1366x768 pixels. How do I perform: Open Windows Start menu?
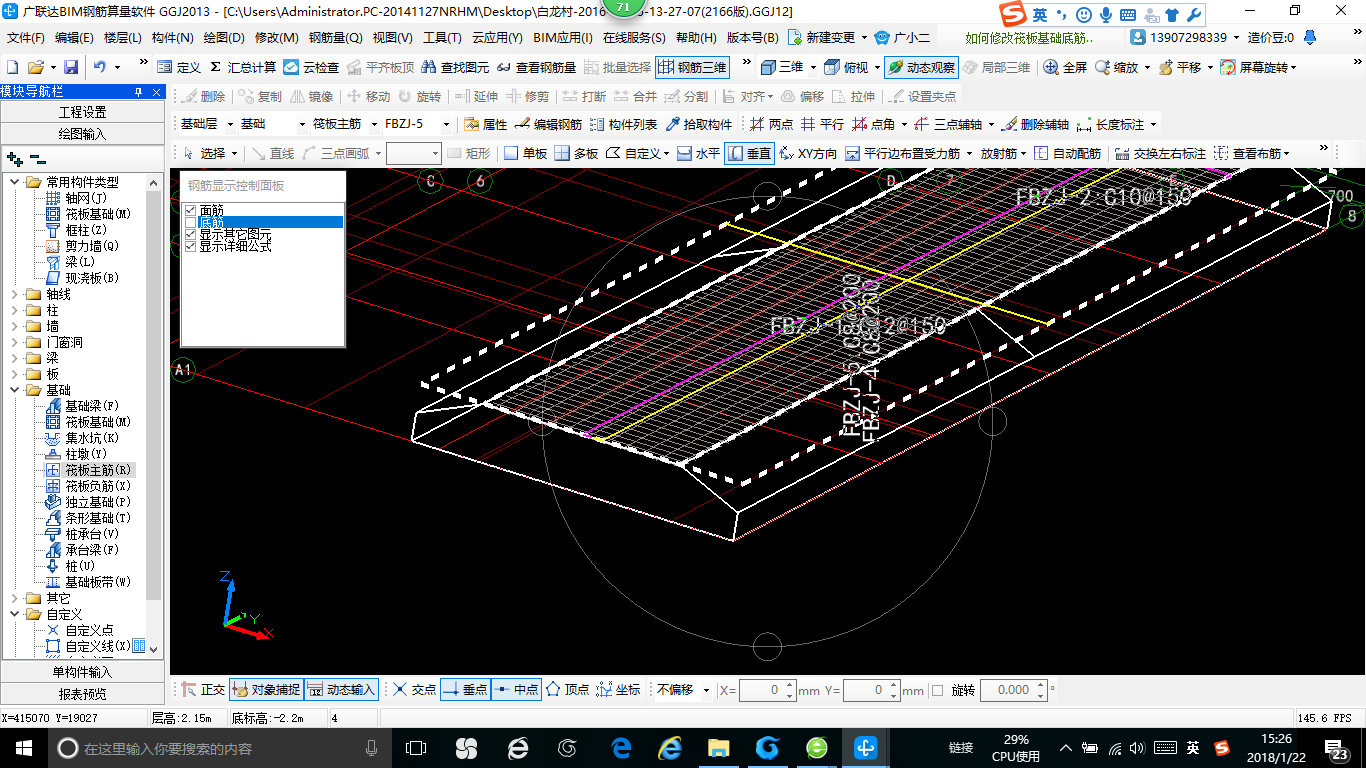point(24,748)
